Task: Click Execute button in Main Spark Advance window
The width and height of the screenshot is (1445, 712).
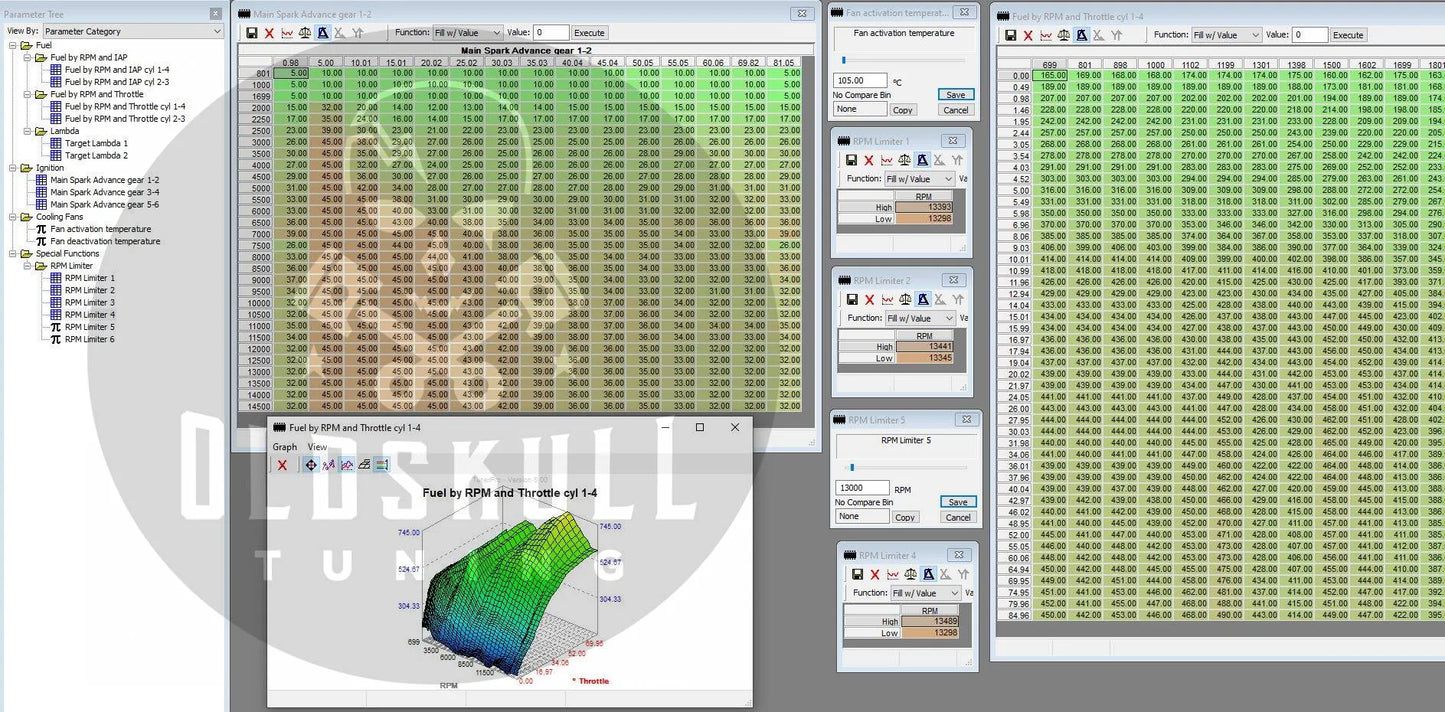Action: (589, 33)
